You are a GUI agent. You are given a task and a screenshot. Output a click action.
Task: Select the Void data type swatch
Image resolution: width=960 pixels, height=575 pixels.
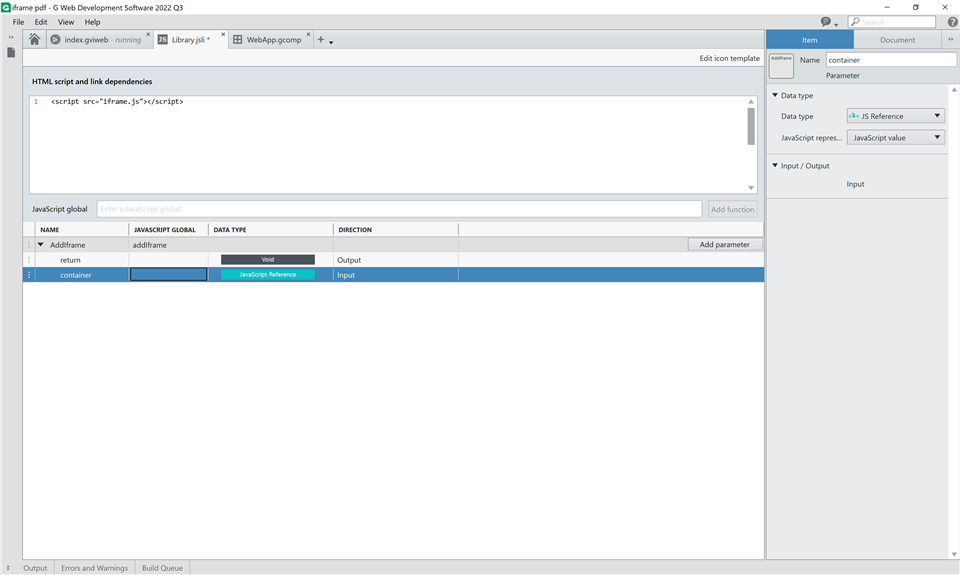coord(268,260)
